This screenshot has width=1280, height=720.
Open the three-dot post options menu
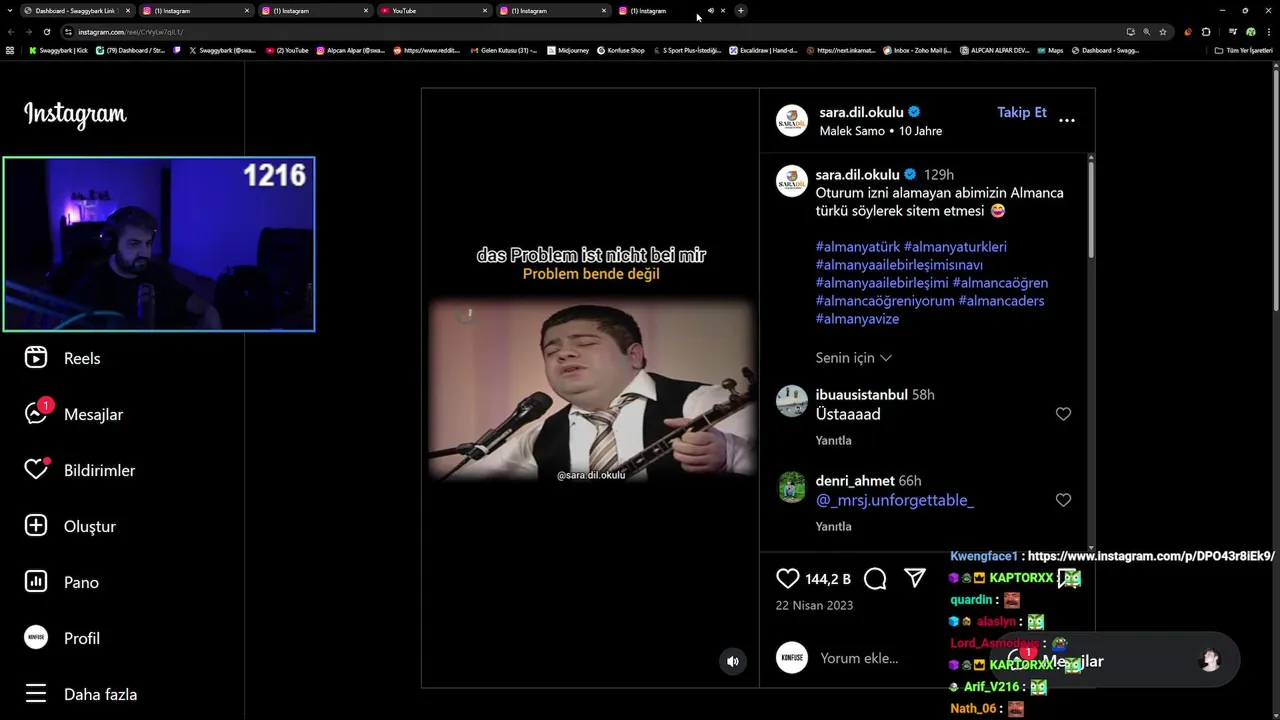click(1067, 120)
